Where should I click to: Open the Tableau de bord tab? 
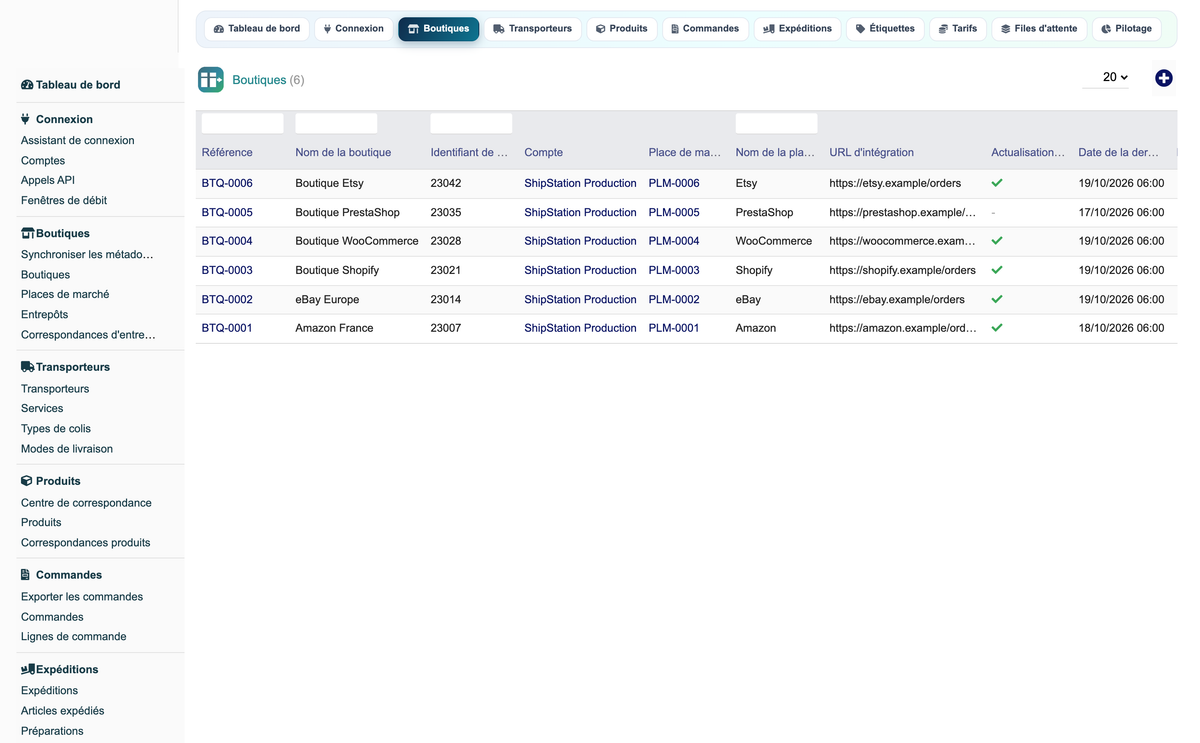257,29
